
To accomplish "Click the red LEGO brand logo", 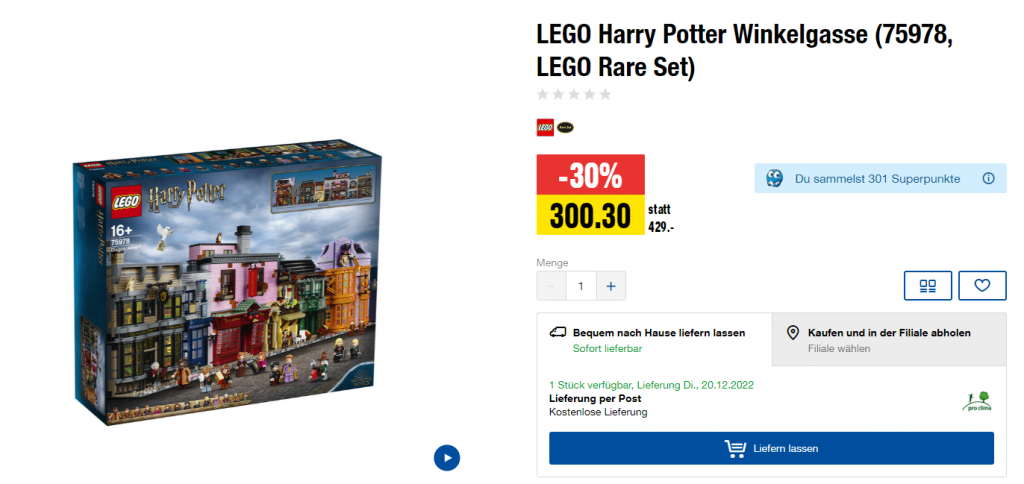I will coord(545,127).
